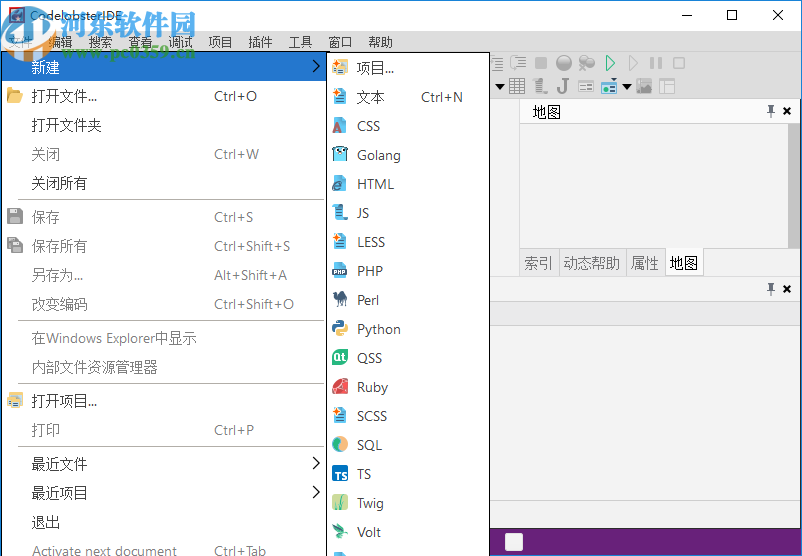
Task: Open the 项目 menu in menu bar
Action: [x=220, y=42]
